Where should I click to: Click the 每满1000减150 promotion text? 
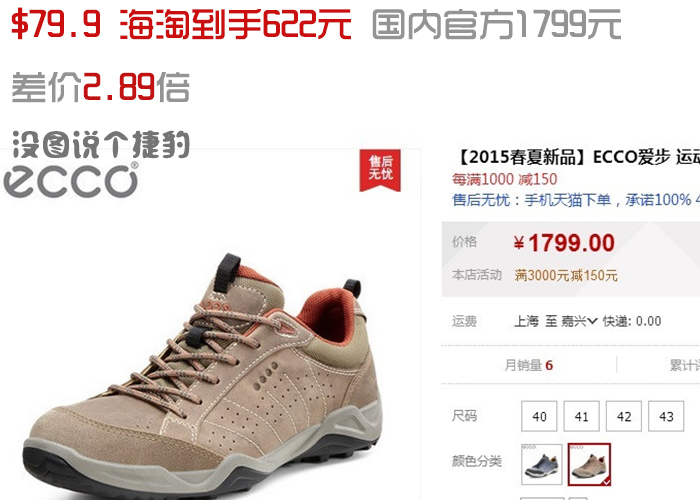point(504,179)
